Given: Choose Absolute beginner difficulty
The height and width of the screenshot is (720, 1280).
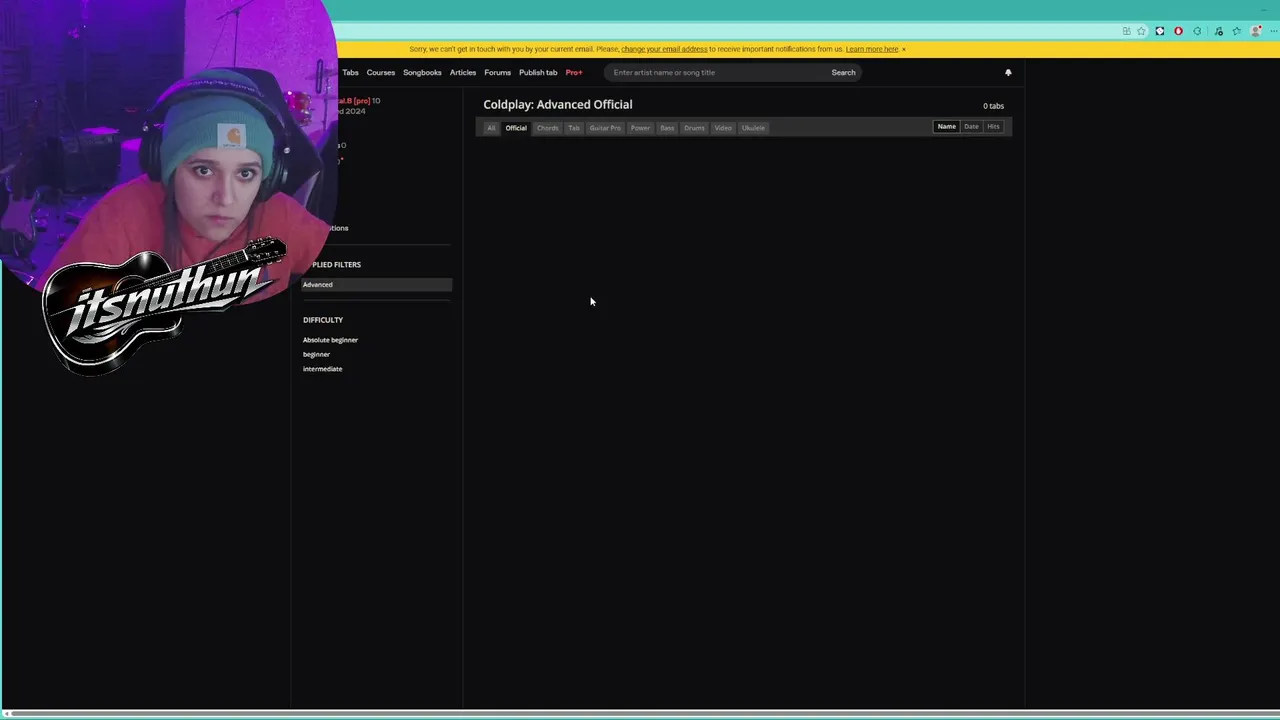Looking at the screenshot, I should coord(330,340).
